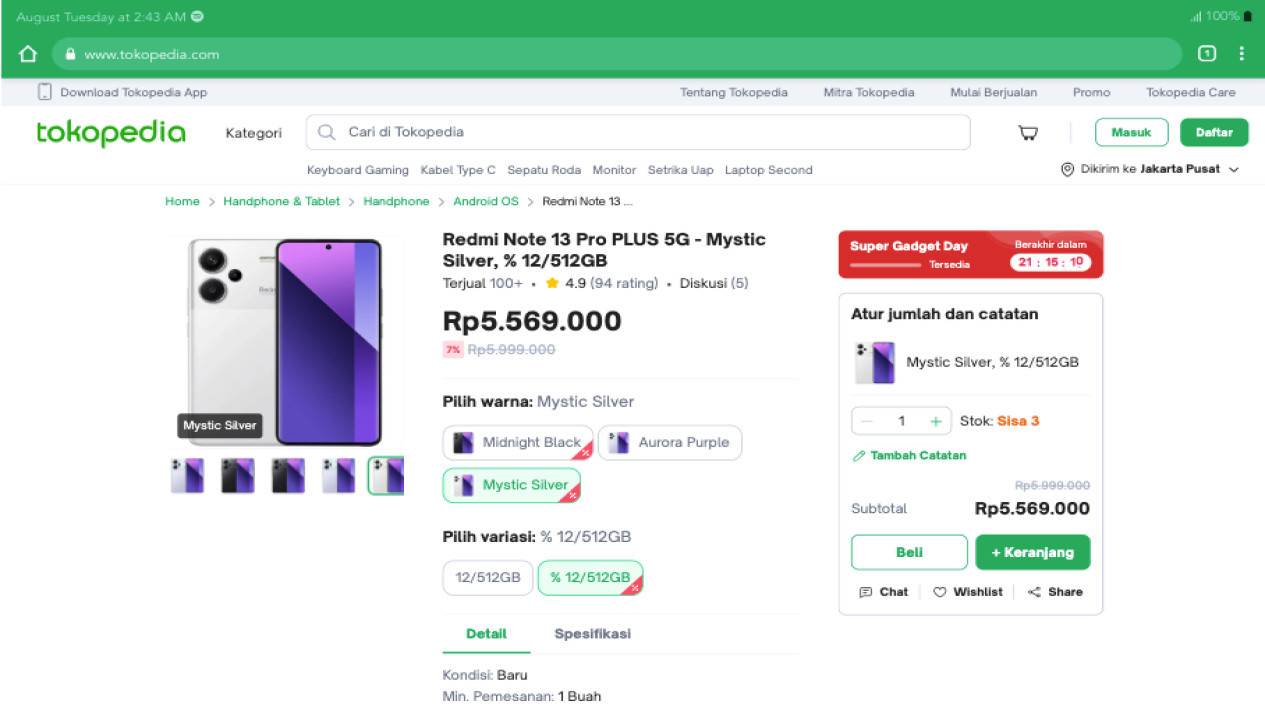This screenshot has width=1265, height=711.
Task: Click the location pin icon near Jakarta Pusat
Action: (x=1066, y=169)
